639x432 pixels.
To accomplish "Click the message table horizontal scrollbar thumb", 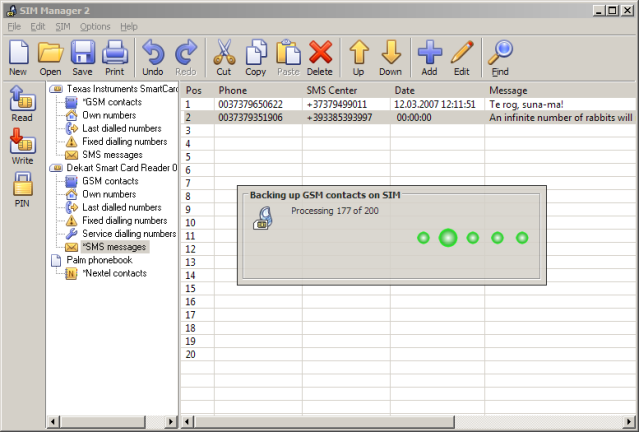I will click(324, 421).
